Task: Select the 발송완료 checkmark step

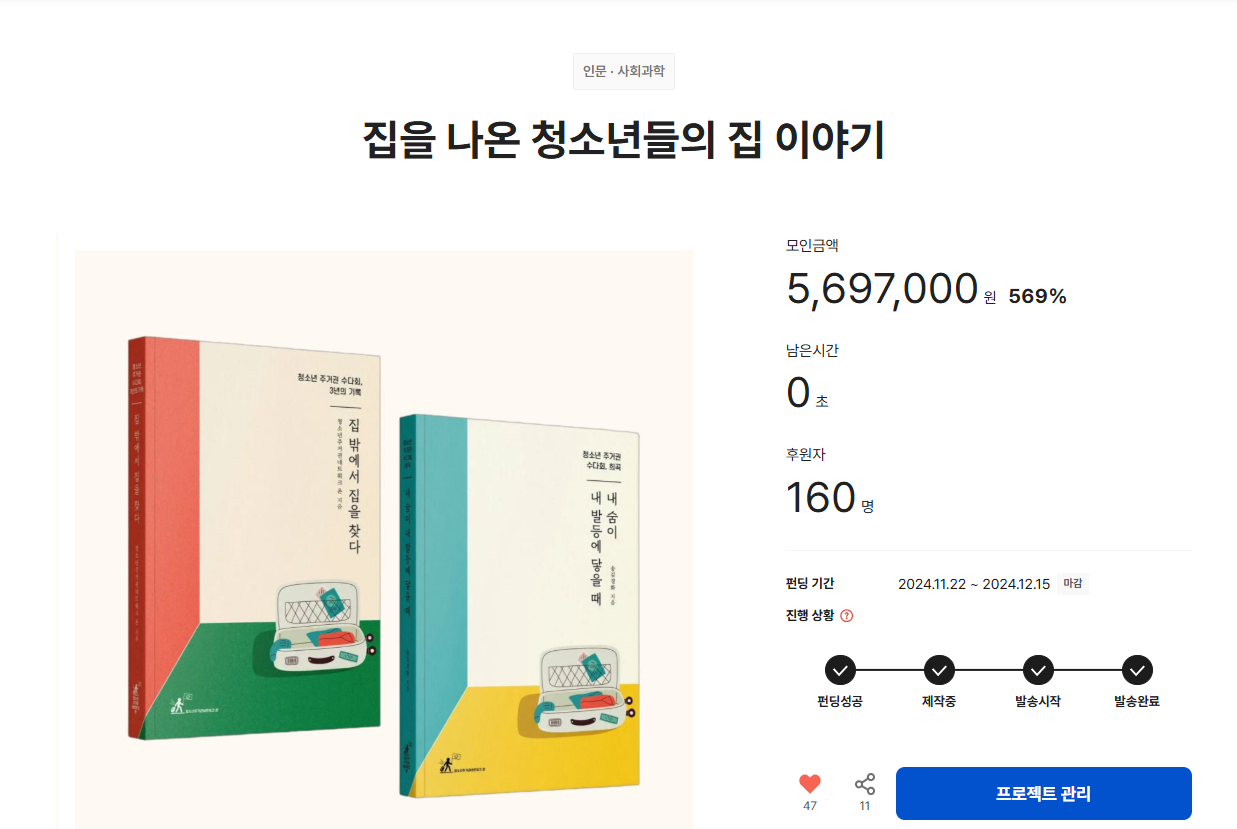Action: point(1137,670)
